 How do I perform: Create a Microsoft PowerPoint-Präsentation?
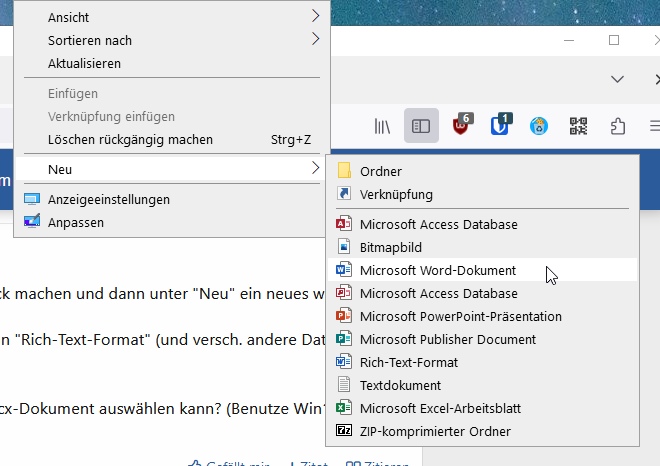click(x=482, y=317)
